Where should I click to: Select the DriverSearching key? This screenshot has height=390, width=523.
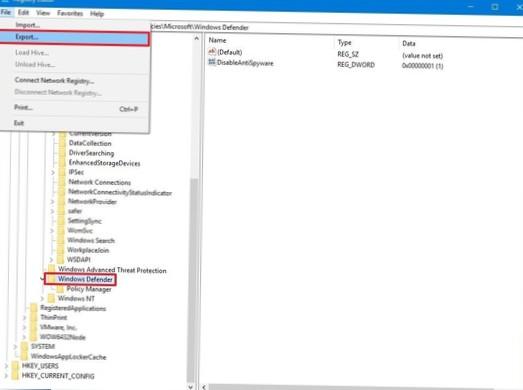pyautogui.click(x=91, y=153)
